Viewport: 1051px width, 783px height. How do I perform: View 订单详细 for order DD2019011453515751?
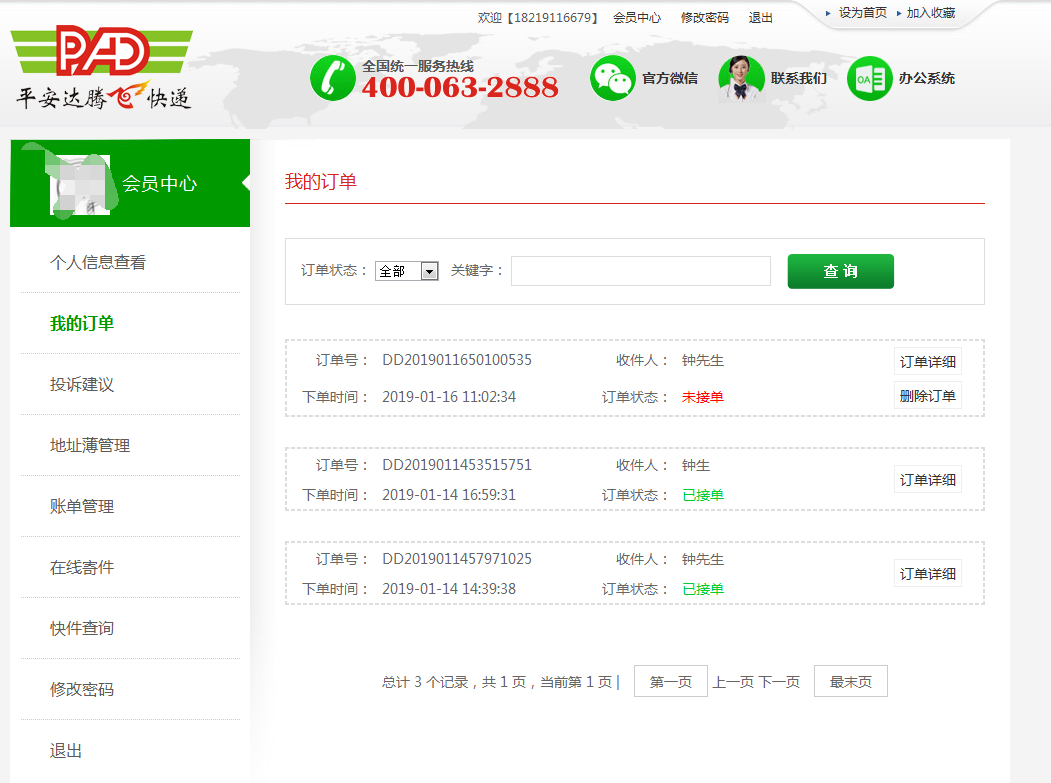[x=927, y=479]
